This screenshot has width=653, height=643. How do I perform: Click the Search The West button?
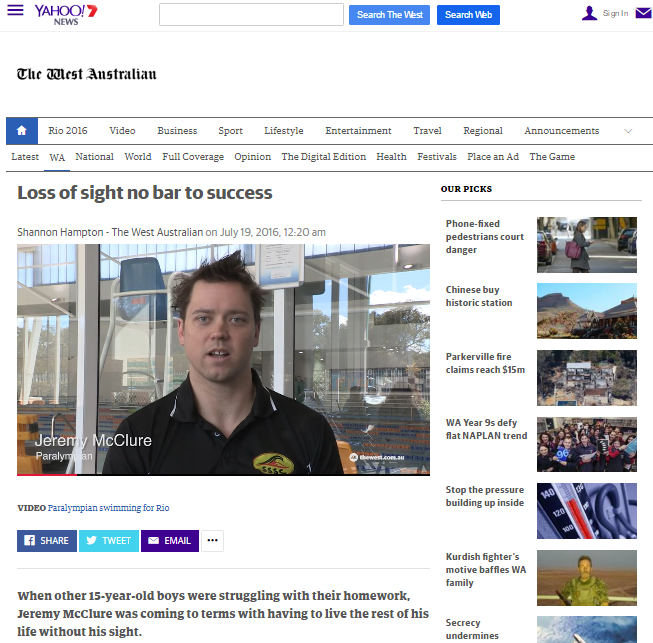pyautogui.click(x=389, y=15)
